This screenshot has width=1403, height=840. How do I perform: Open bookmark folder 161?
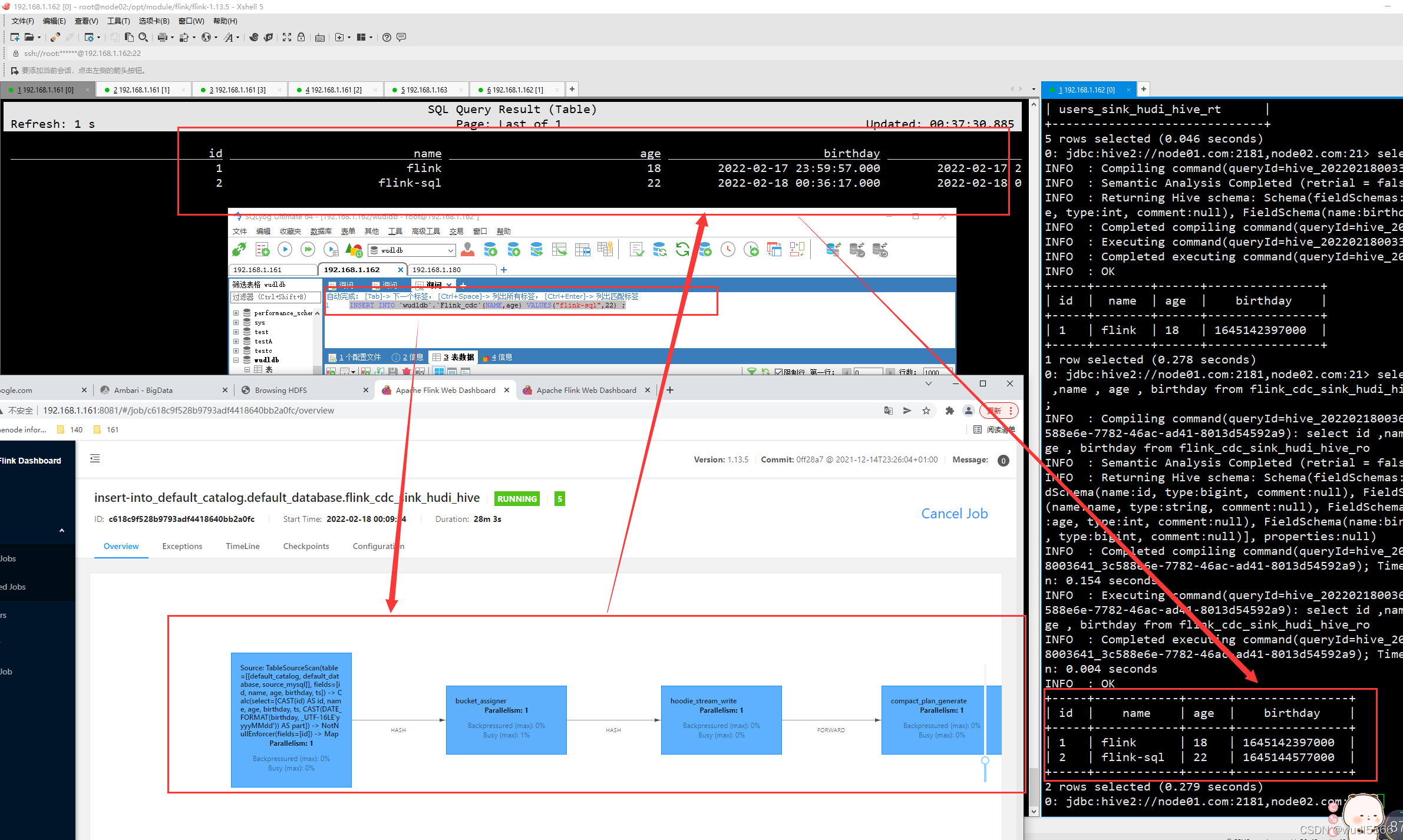tap(107, 429)
